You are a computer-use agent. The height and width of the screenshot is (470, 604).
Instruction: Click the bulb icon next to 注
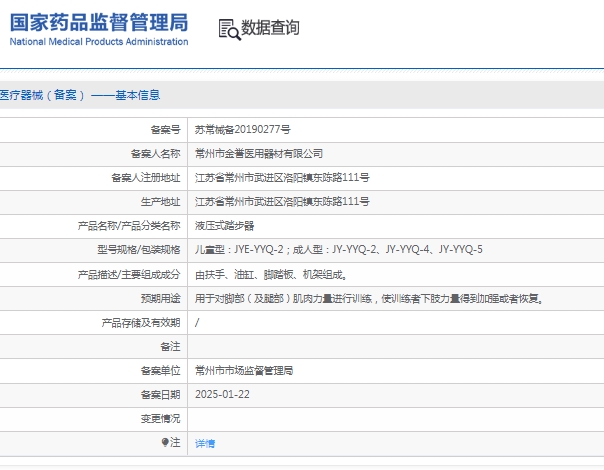(165, 442)
